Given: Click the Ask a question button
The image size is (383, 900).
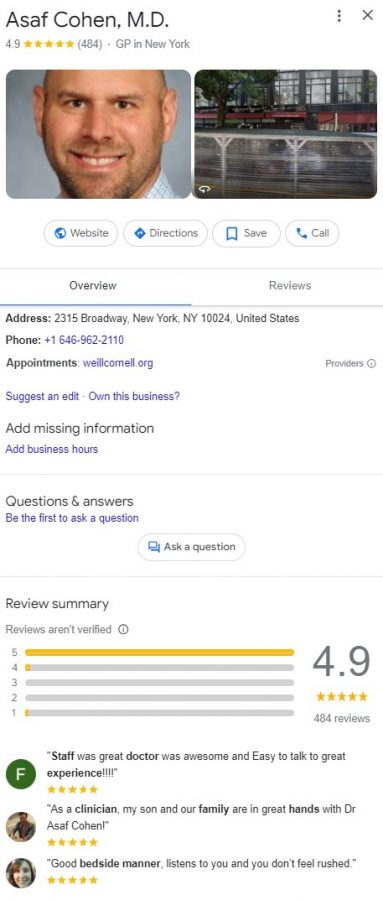Looking at the screenshot, I should click(x=191, y=547).
